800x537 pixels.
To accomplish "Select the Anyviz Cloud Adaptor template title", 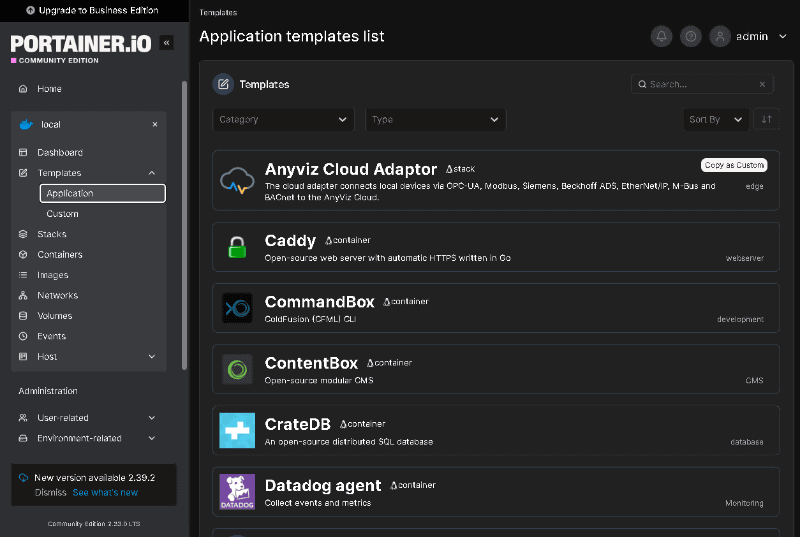I will point(351,169).
